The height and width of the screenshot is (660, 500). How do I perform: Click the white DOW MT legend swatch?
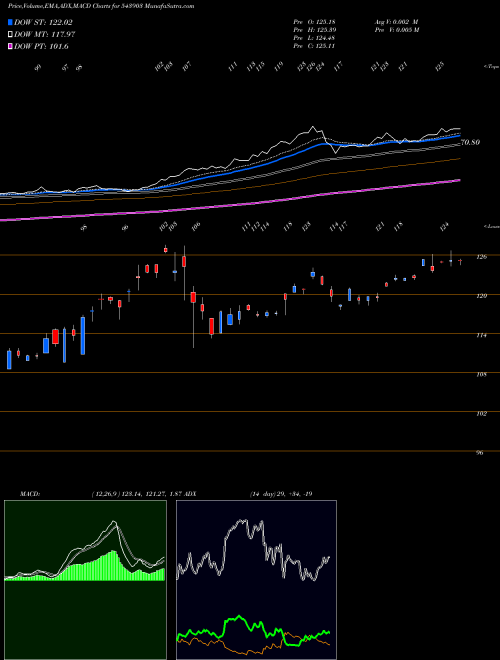(x=10, y=34)
